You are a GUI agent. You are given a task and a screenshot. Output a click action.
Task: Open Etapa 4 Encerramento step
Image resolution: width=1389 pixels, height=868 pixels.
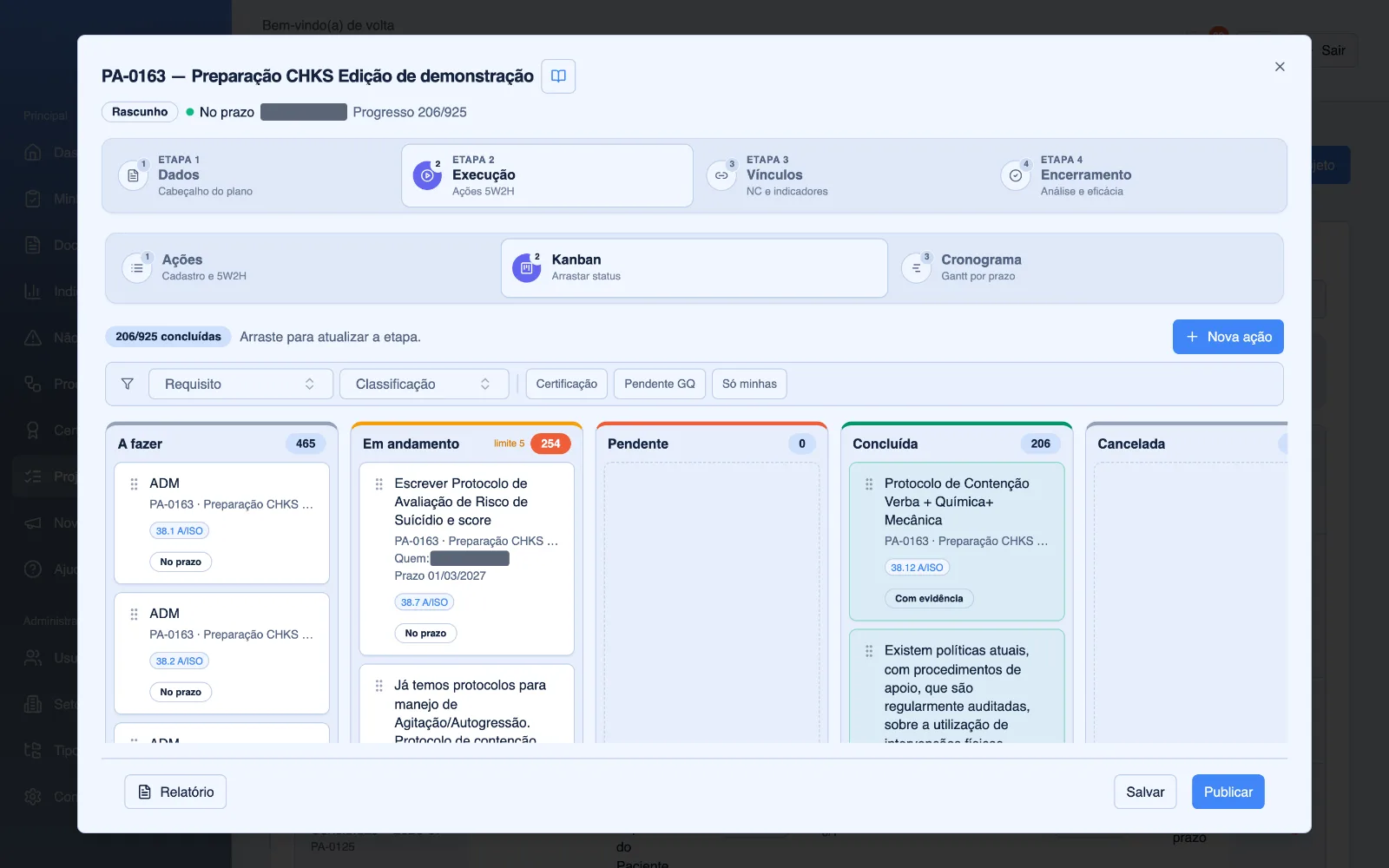[x=1136, y=175]
